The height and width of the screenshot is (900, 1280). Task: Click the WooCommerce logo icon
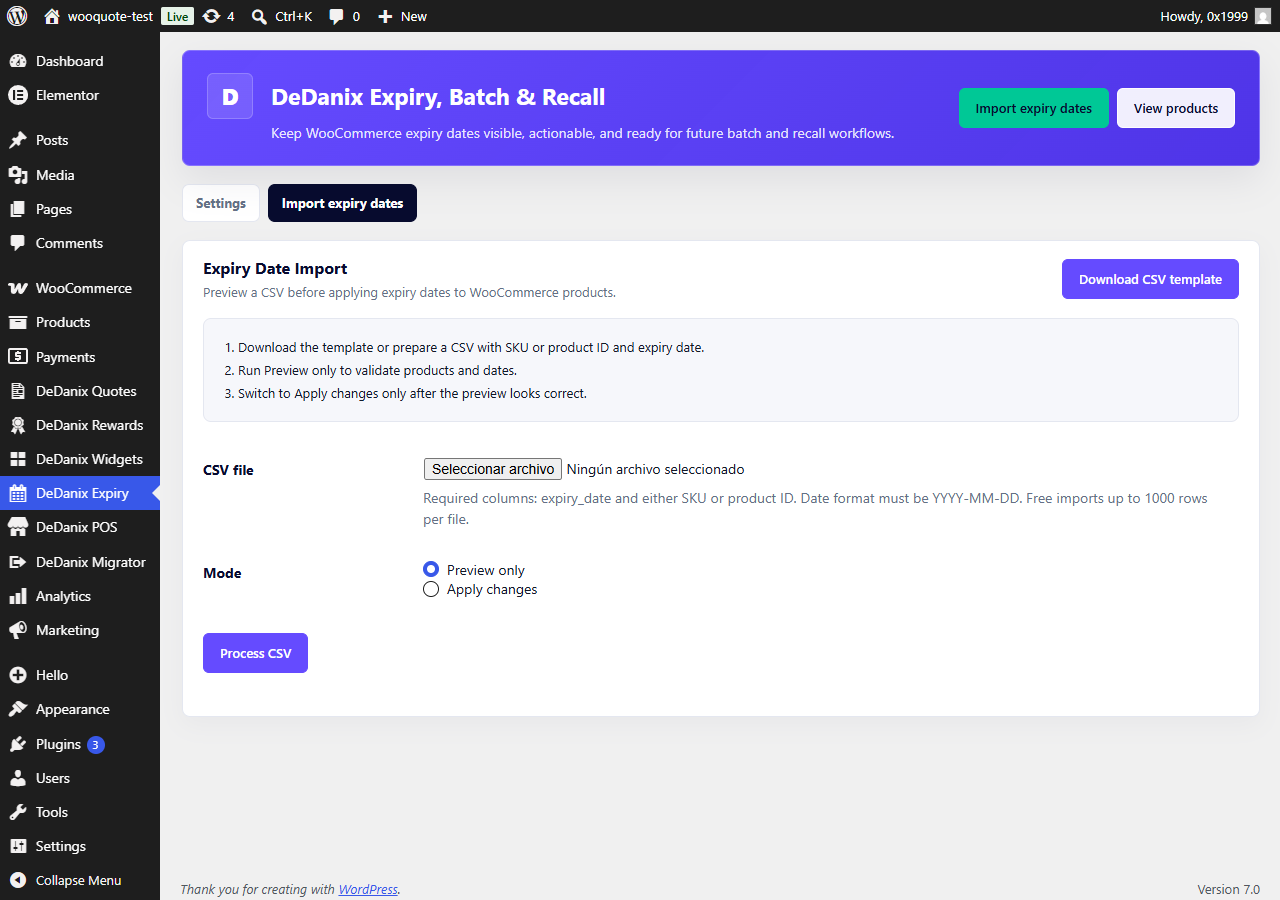[18, 288]
